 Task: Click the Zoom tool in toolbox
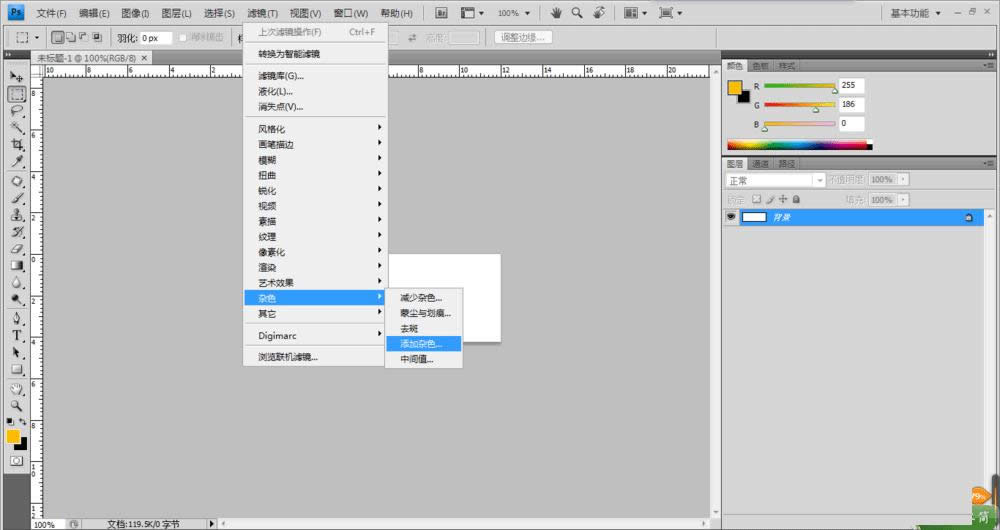17,405
